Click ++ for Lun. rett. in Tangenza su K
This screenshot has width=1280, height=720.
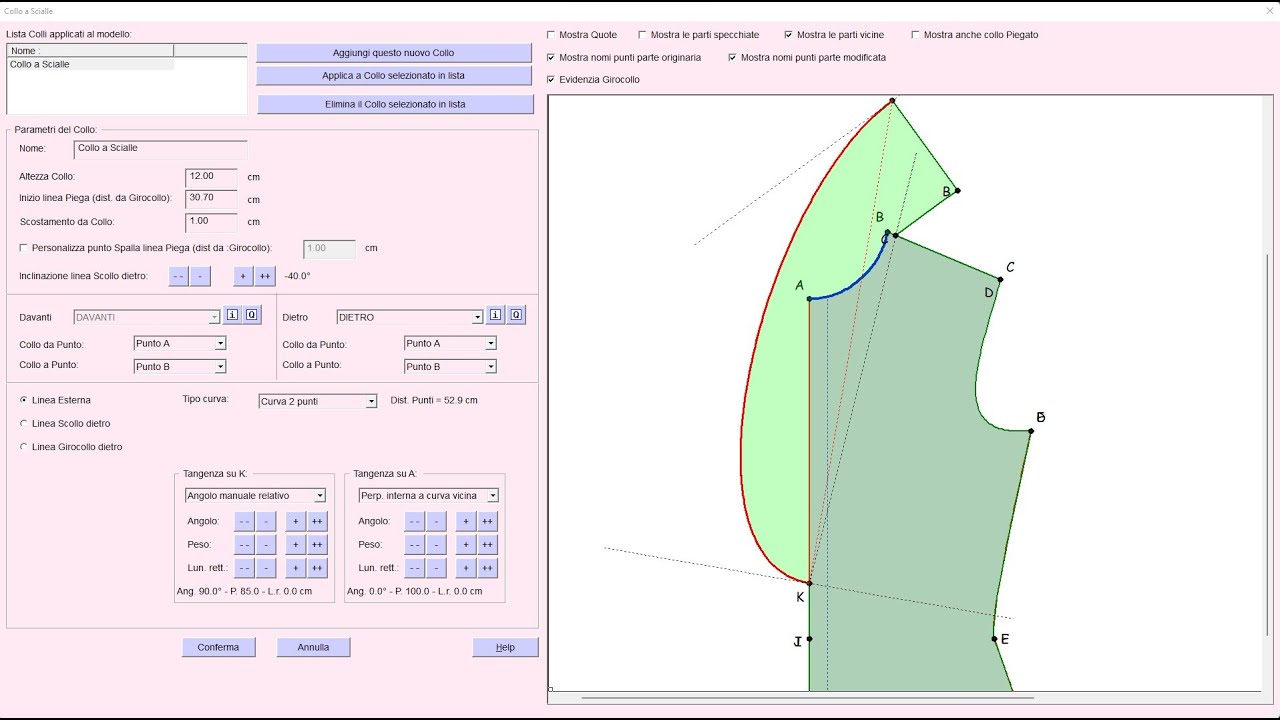pos(317,568)
